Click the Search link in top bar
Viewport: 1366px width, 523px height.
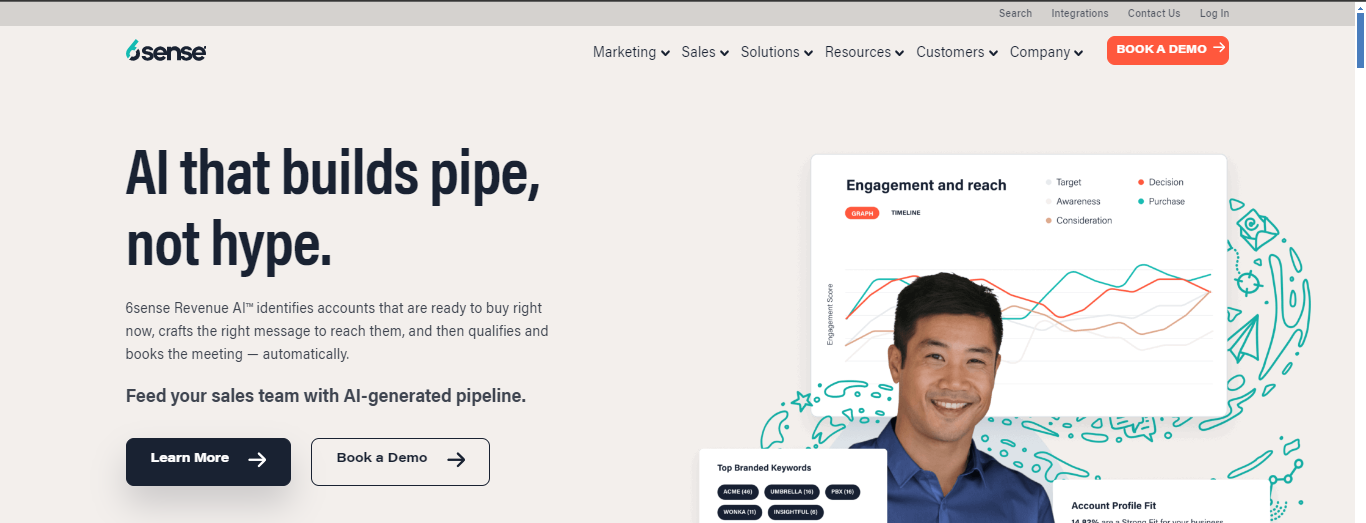pyautogui.click(x=1015, y=13)
